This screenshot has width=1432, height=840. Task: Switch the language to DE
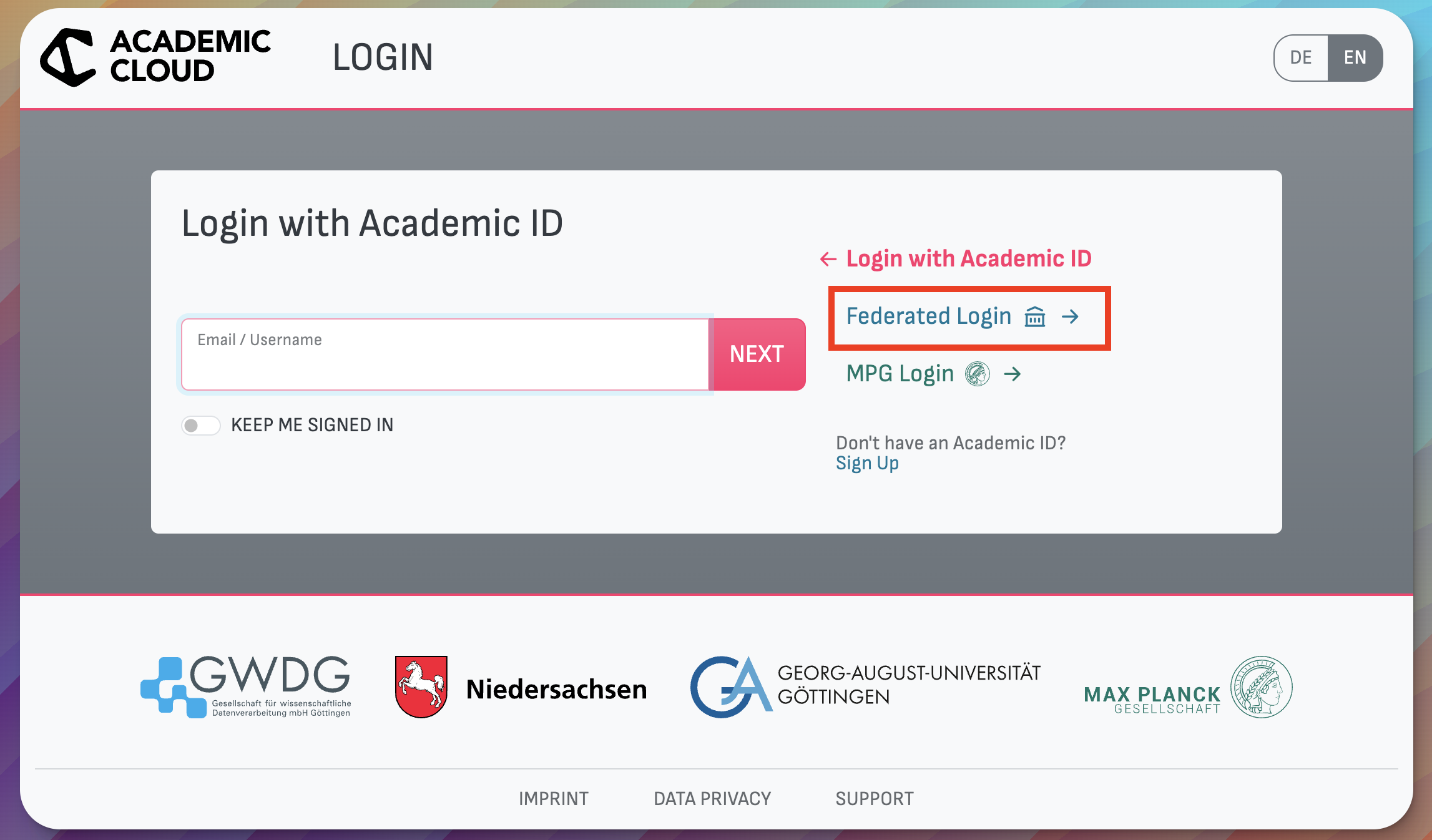click(1301, 57)
